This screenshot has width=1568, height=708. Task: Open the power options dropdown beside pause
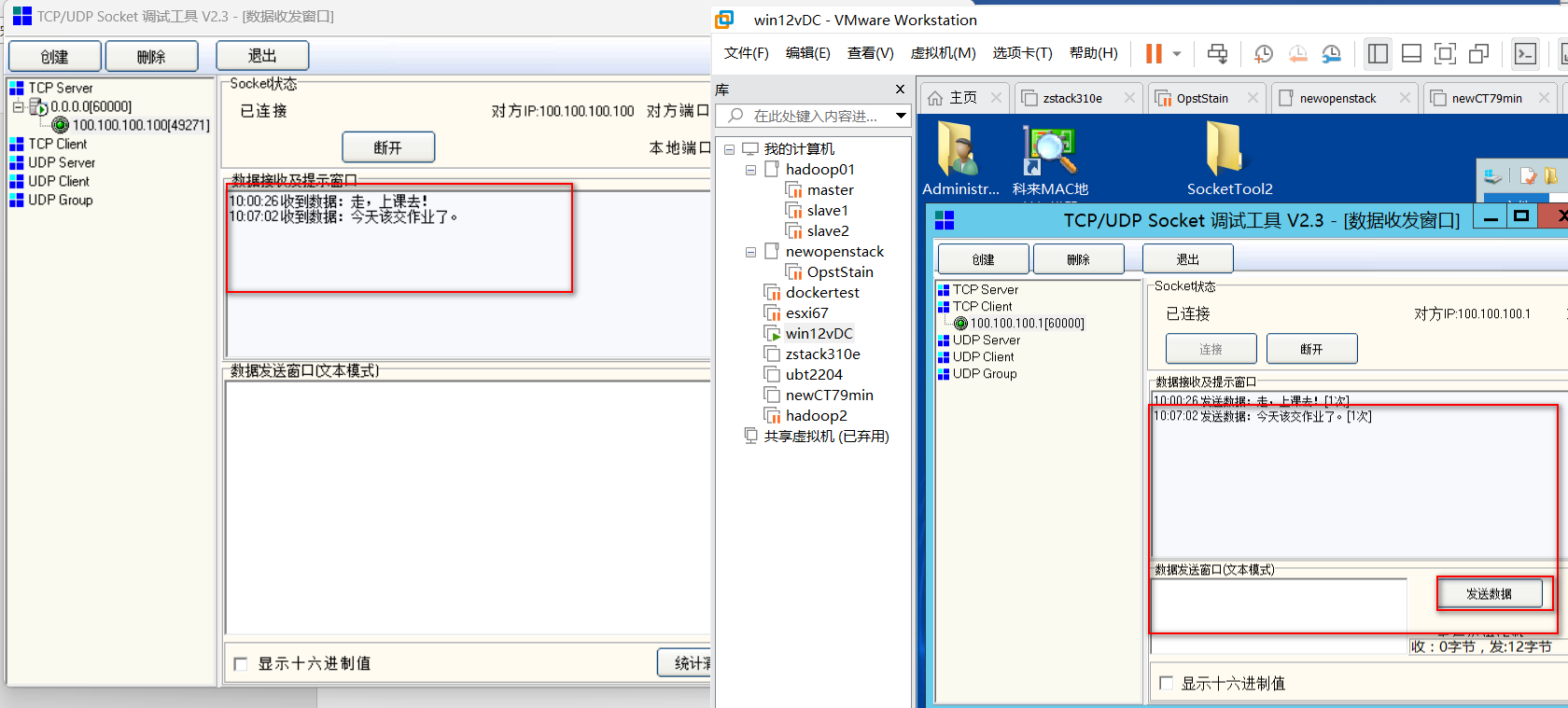tap(1177, 53)
